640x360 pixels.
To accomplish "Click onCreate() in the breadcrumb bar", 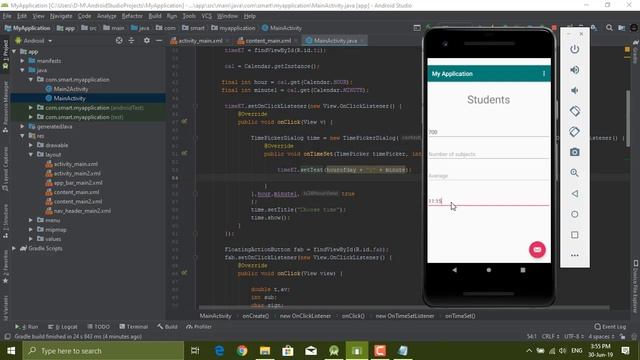I will pyautogui.click(x=256, y=316).
